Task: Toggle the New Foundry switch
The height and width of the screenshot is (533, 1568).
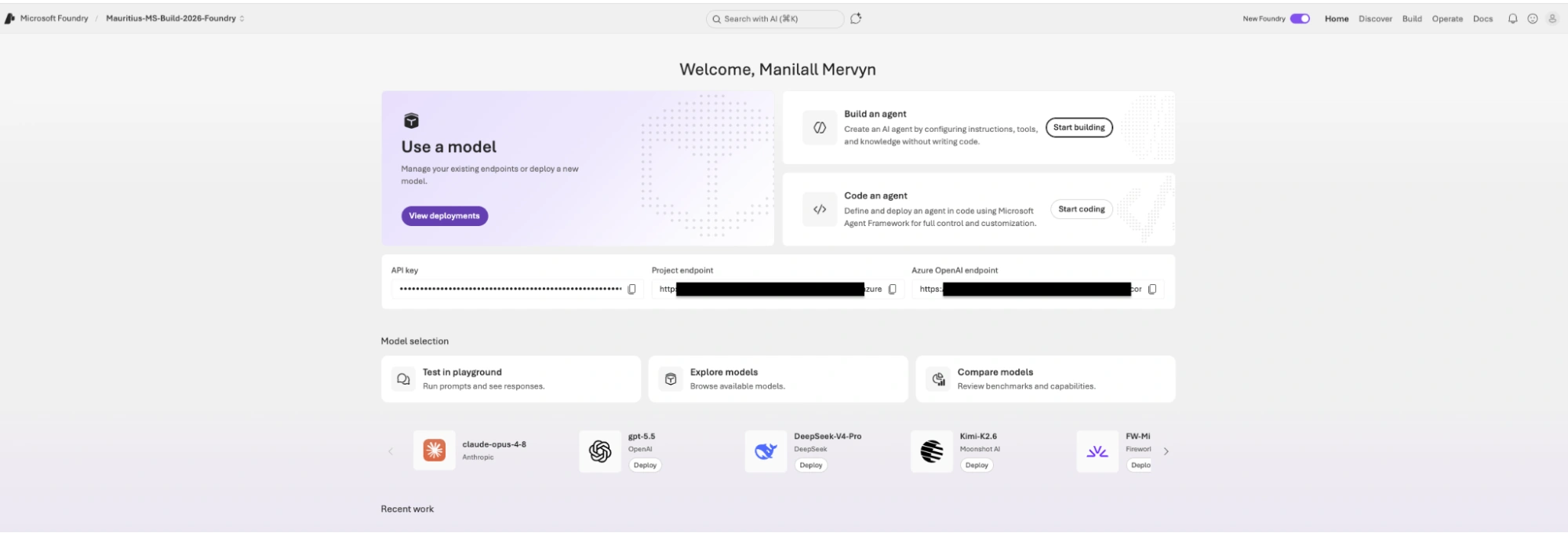Action: 1300,19
